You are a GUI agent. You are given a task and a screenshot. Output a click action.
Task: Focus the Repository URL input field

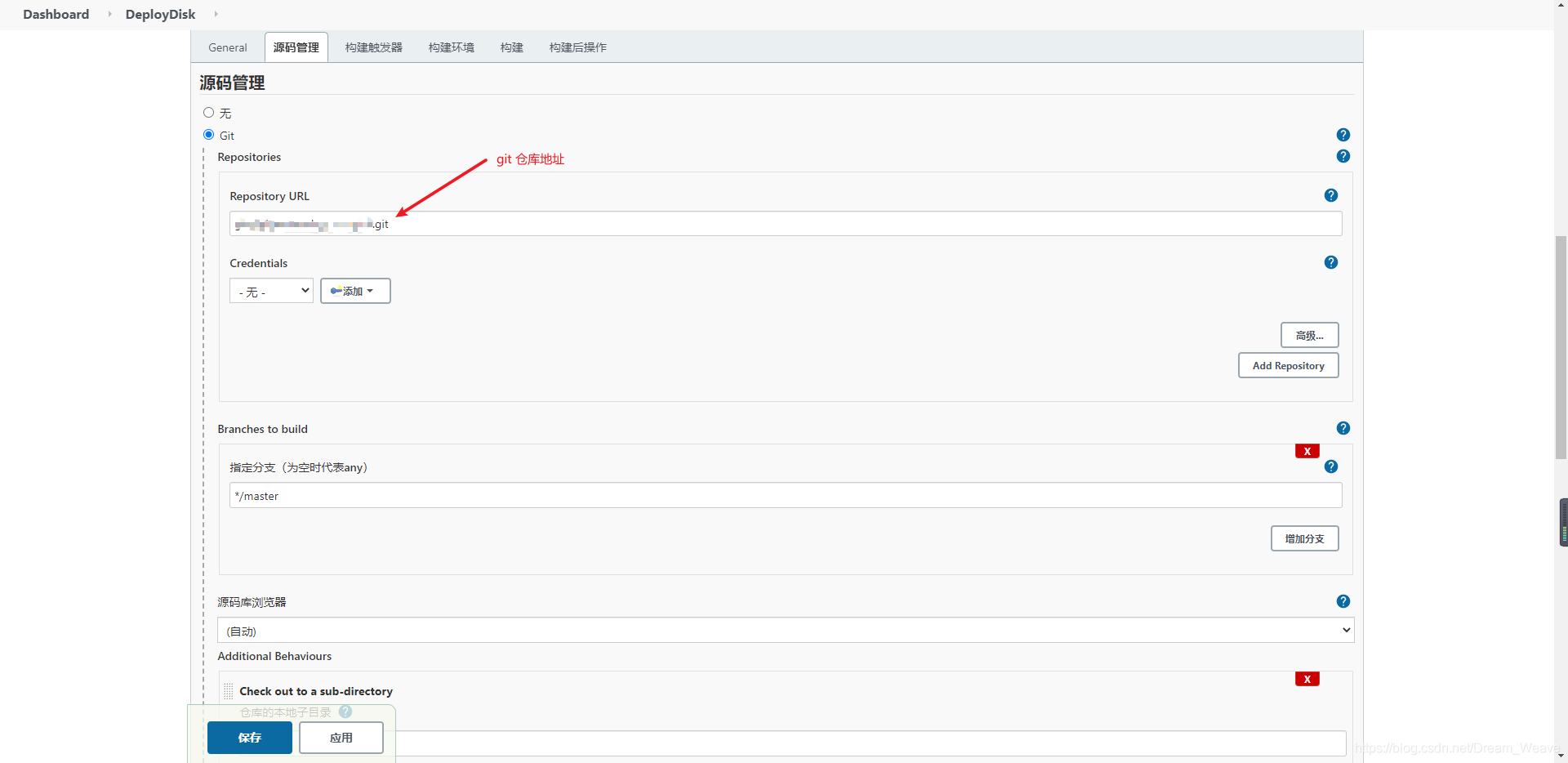[786, 224]
